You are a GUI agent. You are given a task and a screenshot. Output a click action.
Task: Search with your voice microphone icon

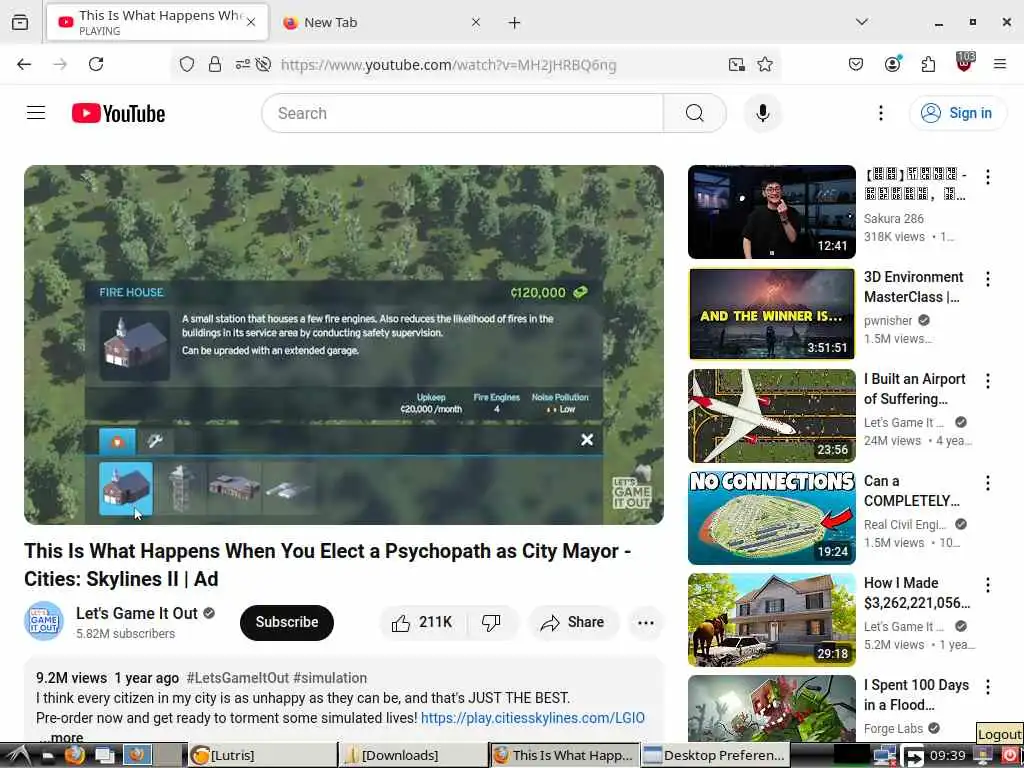coord(762,113)
